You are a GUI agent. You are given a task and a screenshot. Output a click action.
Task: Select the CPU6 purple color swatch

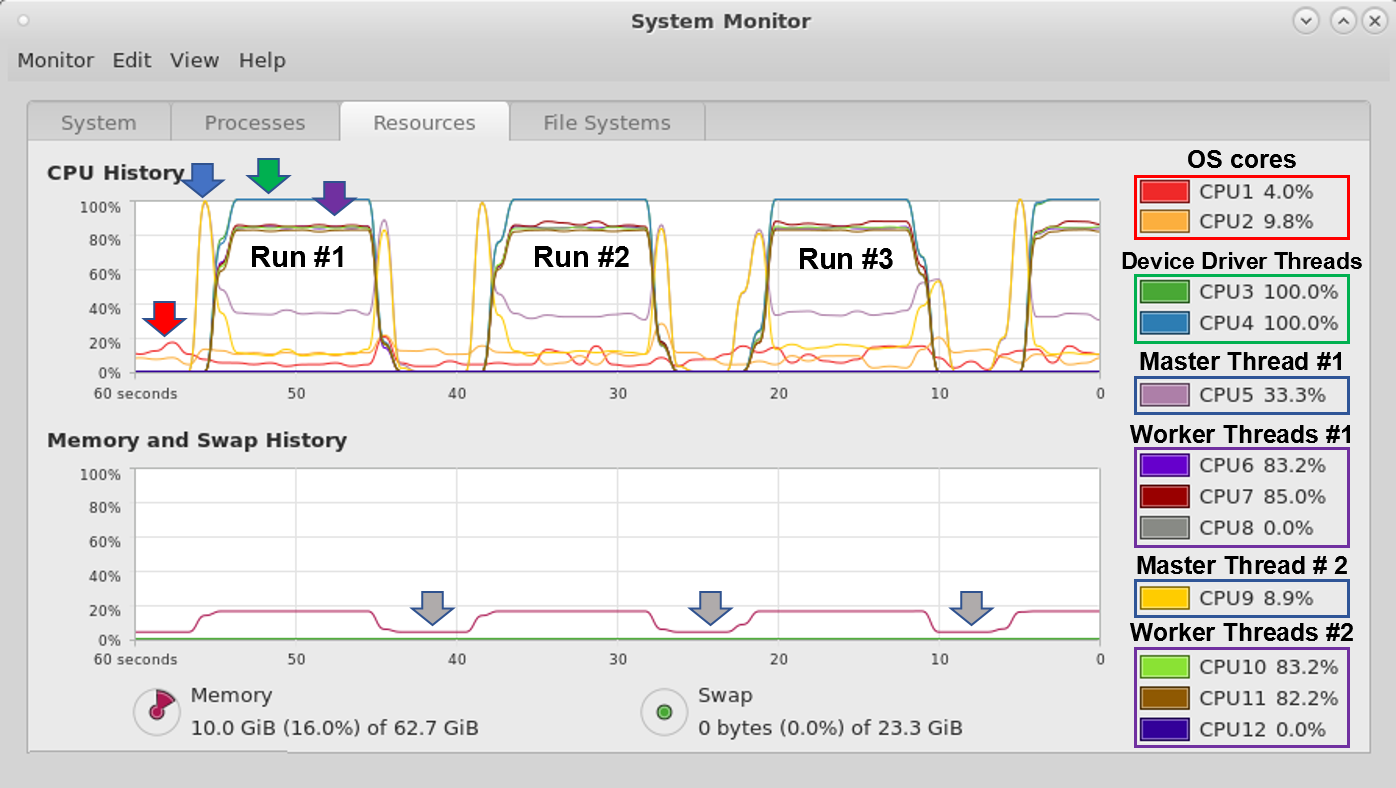[x=1165, y=465]
